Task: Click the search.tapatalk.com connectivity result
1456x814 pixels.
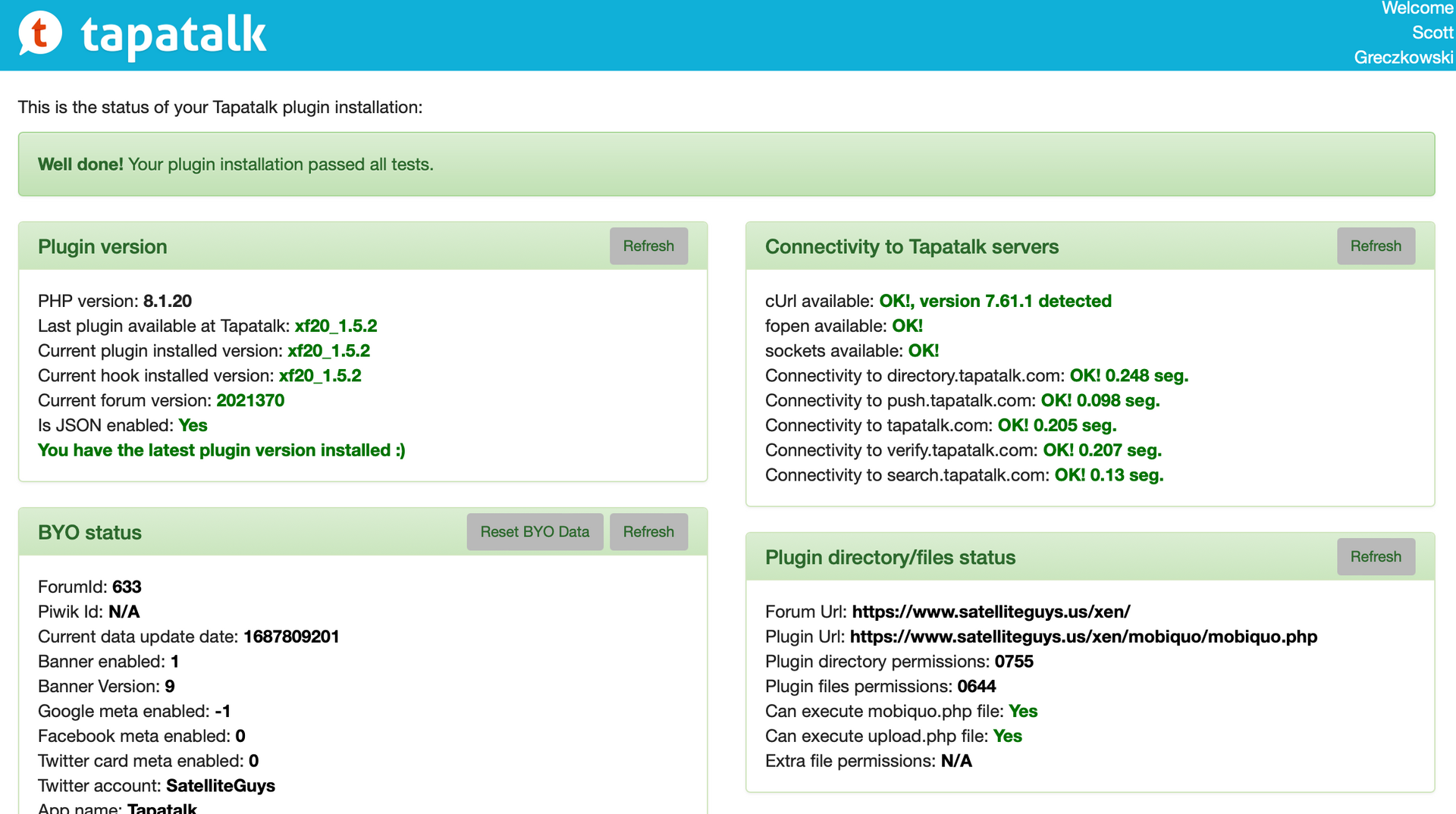Action: click(x=1109, y=475)
